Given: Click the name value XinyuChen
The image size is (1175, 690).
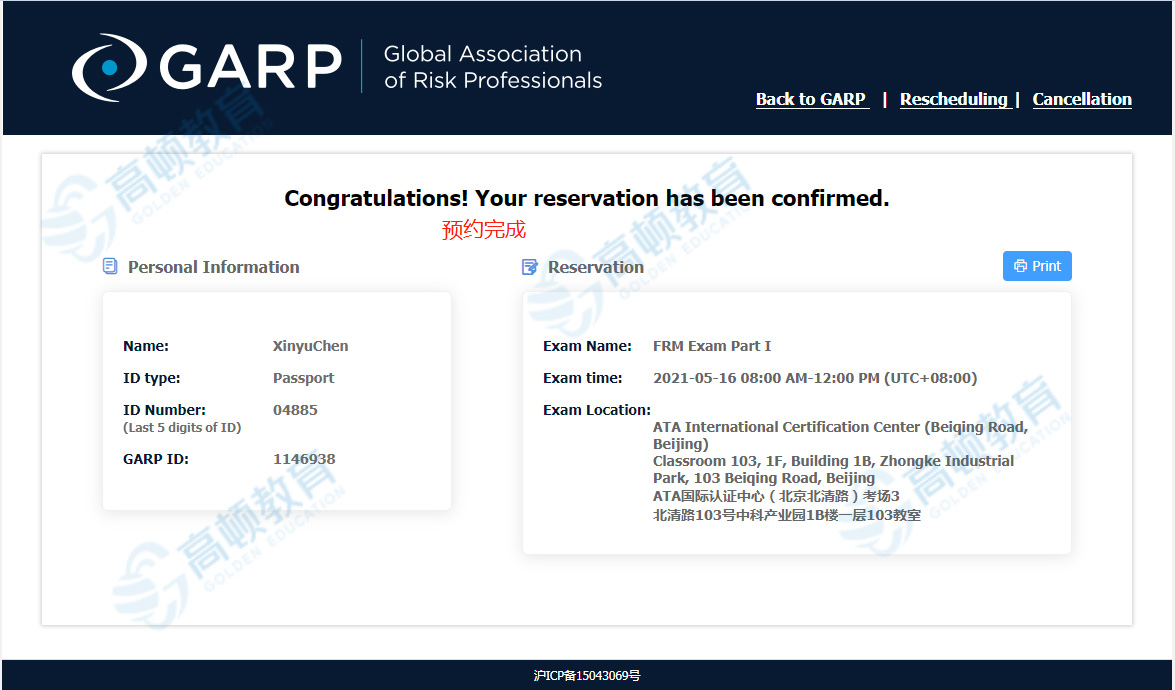Looking at the screenshot, I should (x=310, y=346).
